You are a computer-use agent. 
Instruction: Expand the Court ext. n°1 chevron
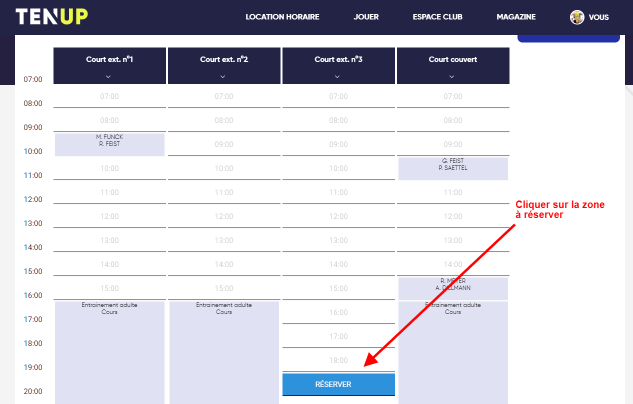tap(109, 76)
